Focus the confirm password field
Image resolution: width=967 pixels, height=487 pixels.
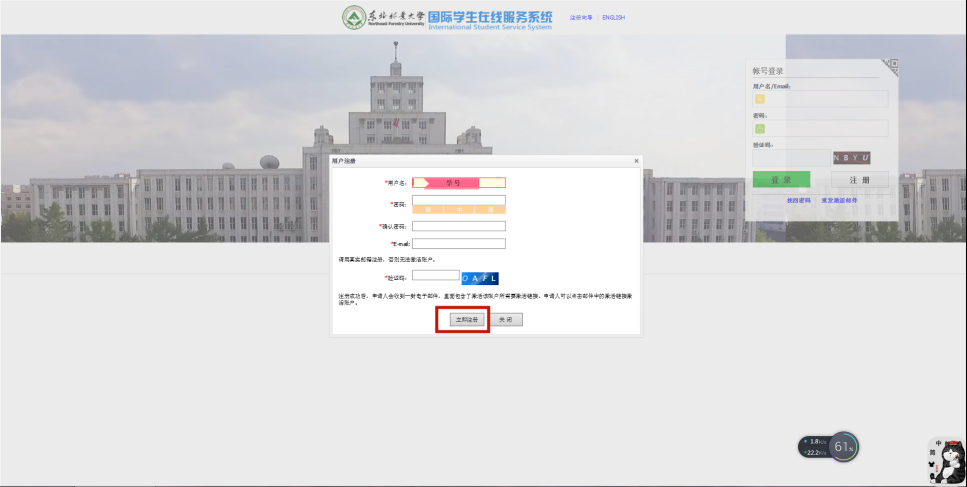coord(458,226)
